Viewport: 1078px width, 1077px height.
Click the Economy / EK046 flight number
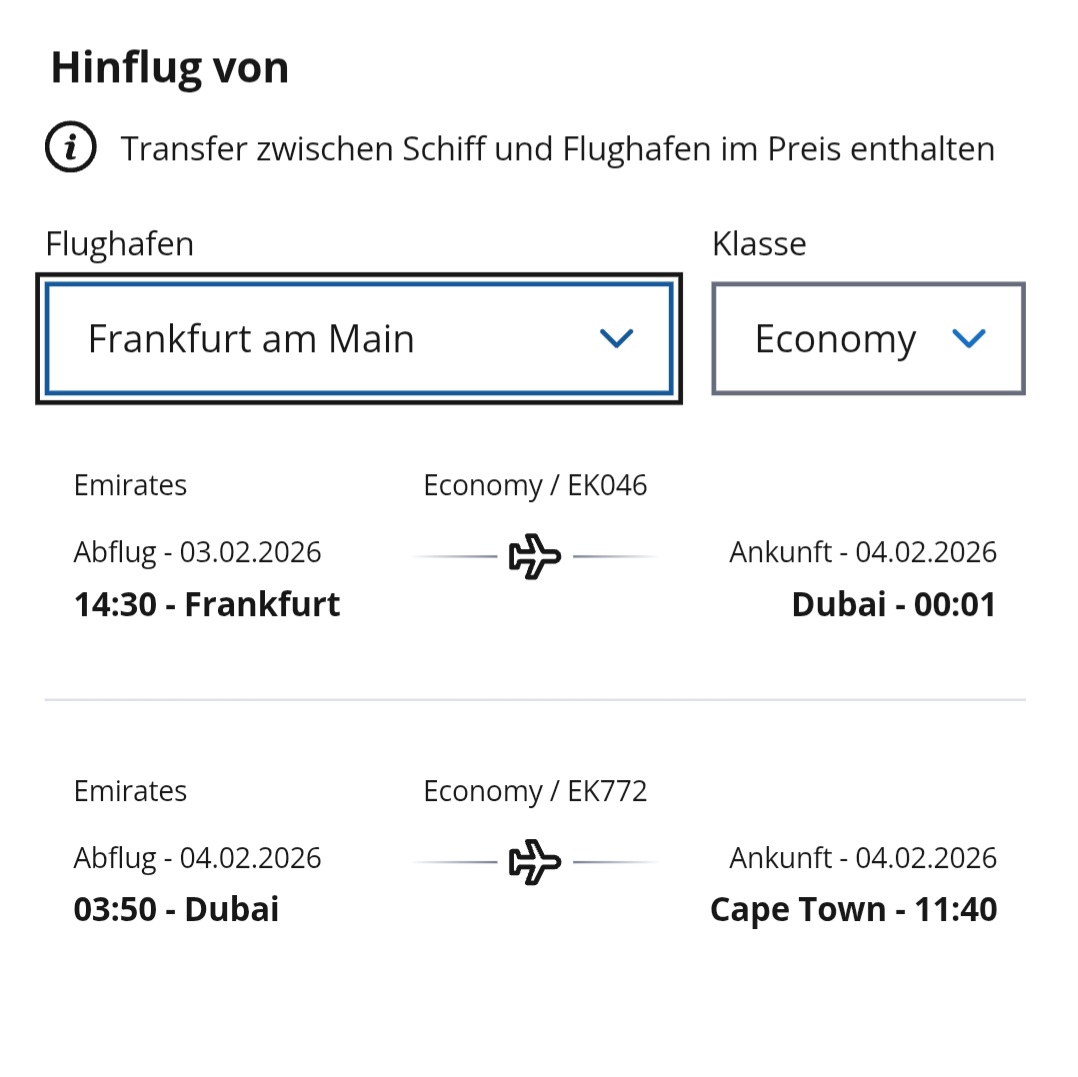click(x=535, y=486)
